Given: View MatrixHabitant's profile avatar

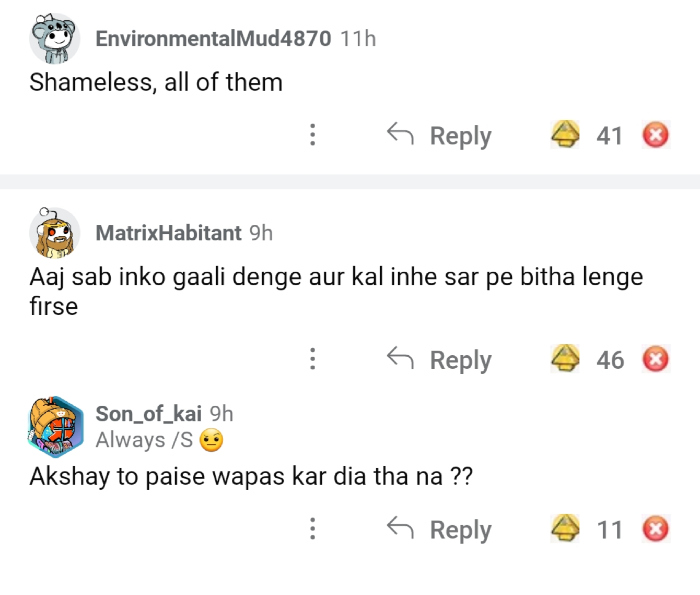Looking at the screenshot, I should tap(56, 233).
